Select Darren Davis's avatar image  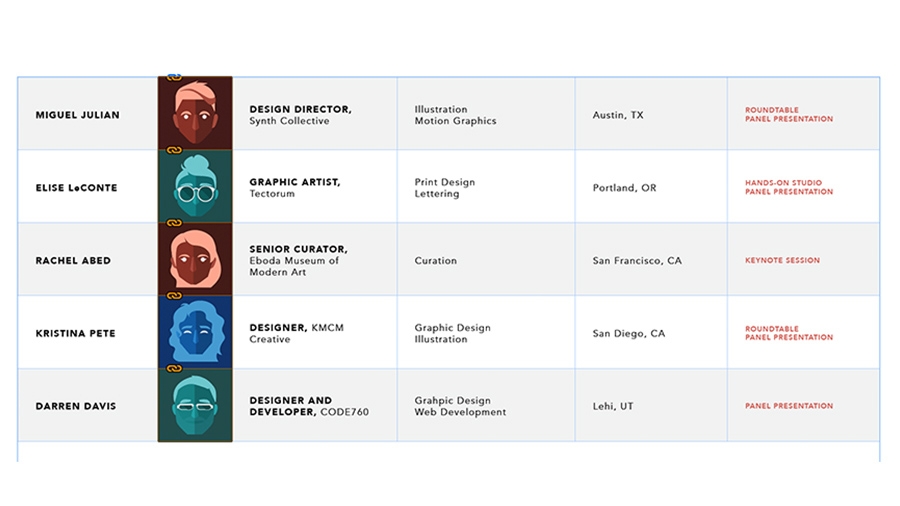click(x=195, y=406)
